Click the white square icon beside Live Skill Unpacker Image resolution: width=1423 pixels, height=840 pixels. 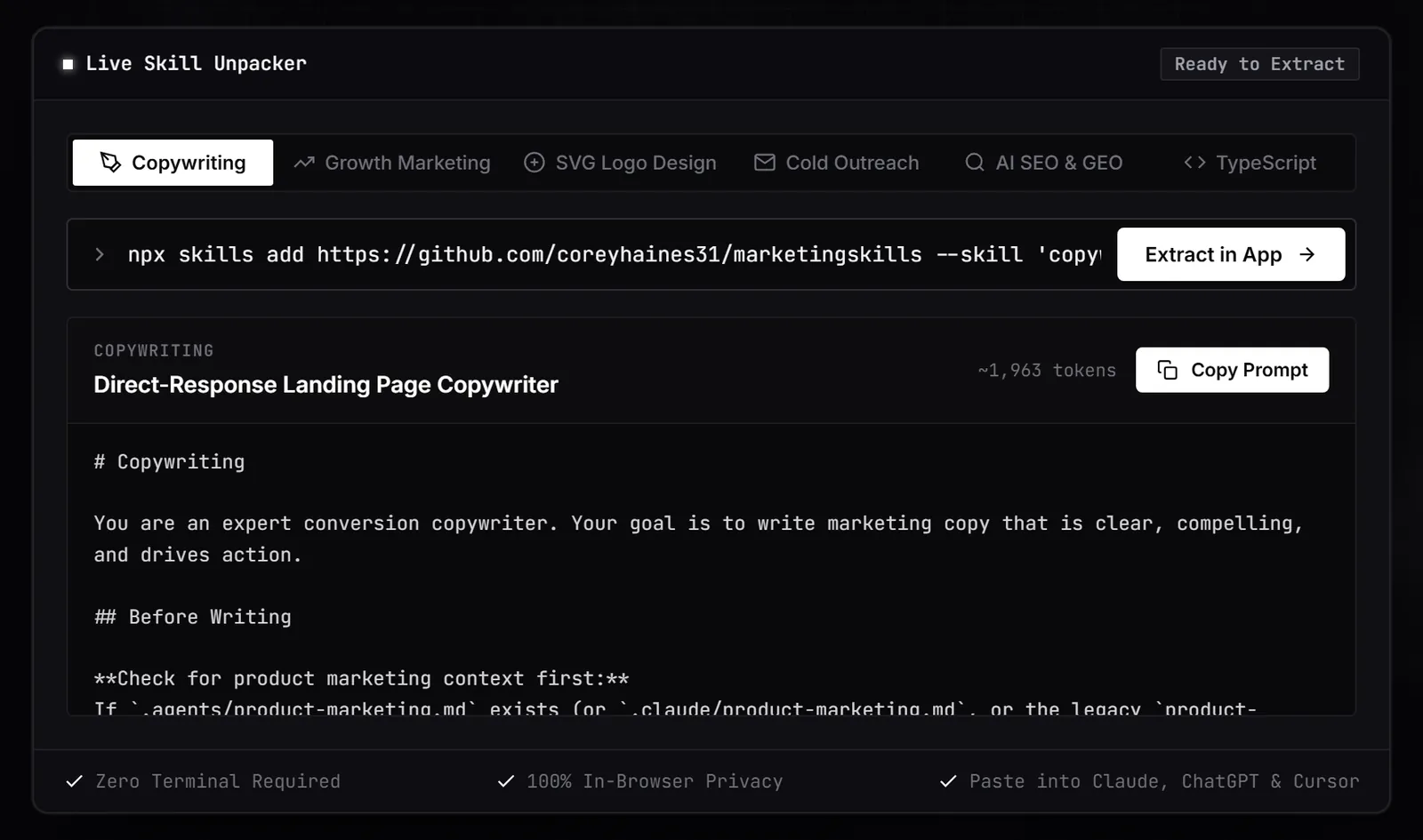68,64
